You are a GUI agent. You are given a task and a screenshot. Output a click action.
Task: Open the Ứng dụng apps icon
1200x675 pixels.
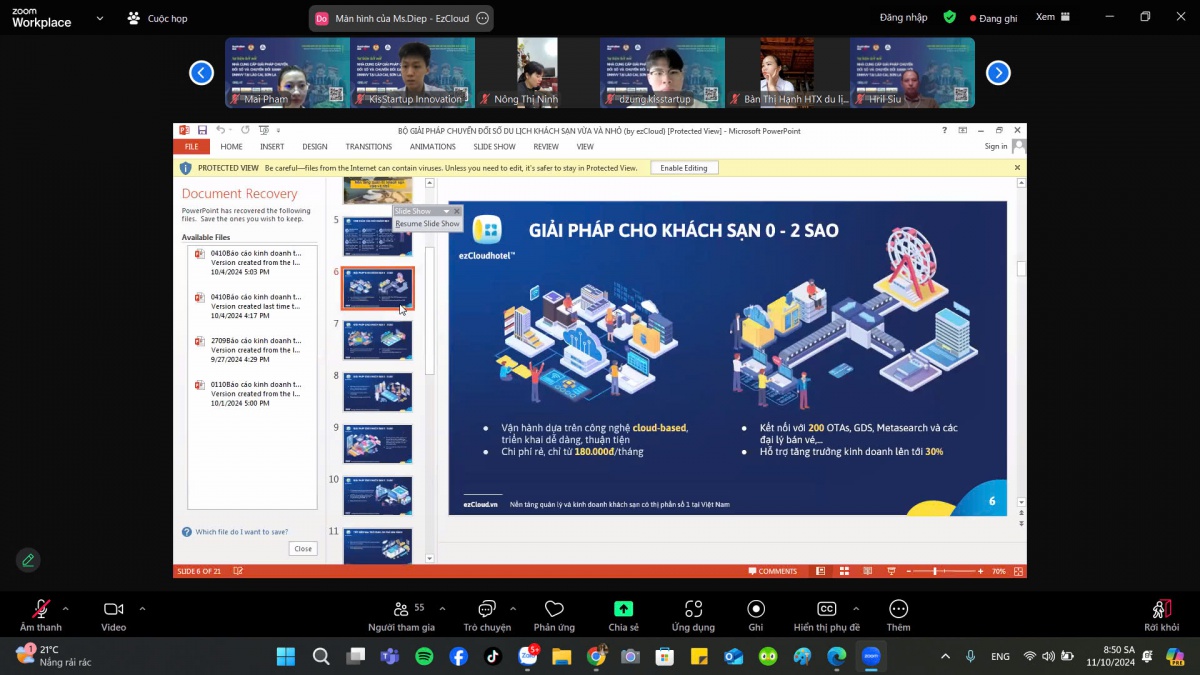(693, 609)
